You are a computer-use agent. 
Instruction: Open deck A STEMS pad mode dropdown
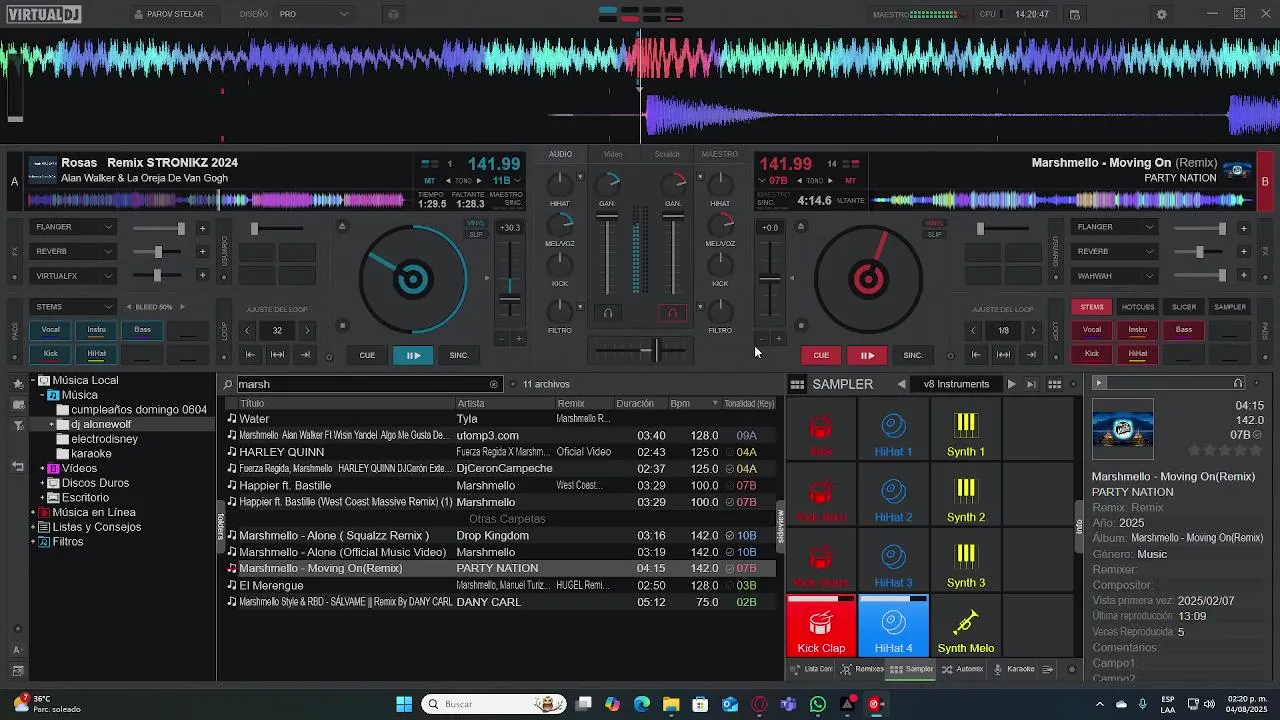pos(74,307)
